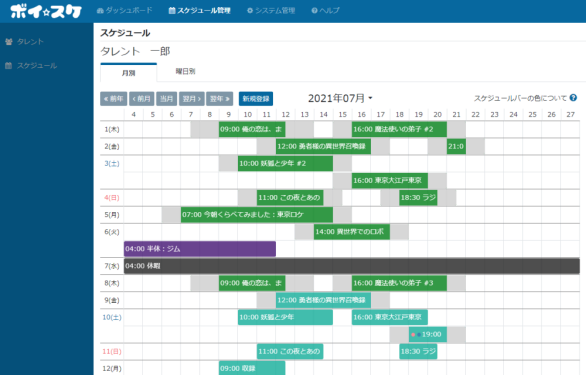Open the dark gray 04:00 休暇 bar
The width and height of the screenshot is (586, 375).
tap(352, 266)
